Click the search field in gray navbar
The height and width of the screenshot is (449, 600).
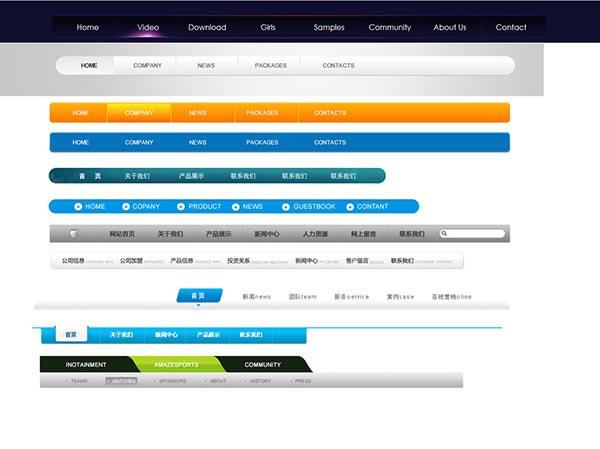pyautogui.click(x=475, y=234)
